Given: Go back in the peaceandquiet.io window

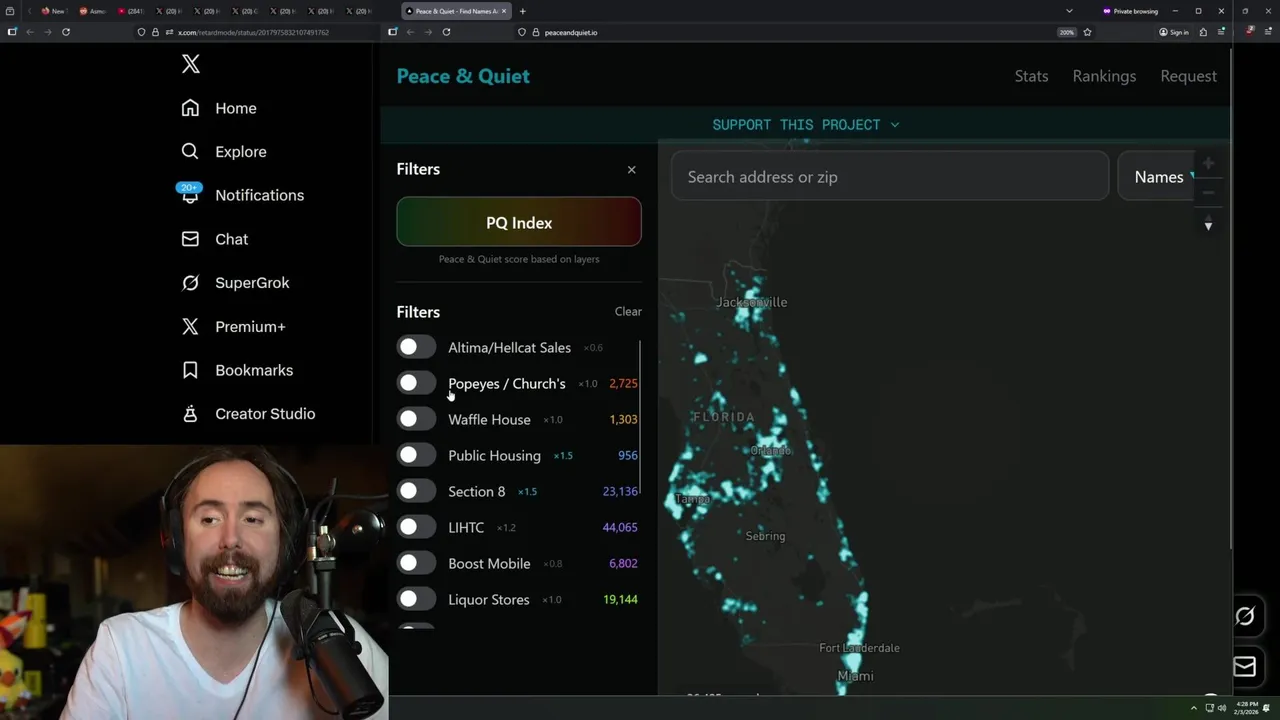Looking at the screenshot, I should (x=410, y=32).
